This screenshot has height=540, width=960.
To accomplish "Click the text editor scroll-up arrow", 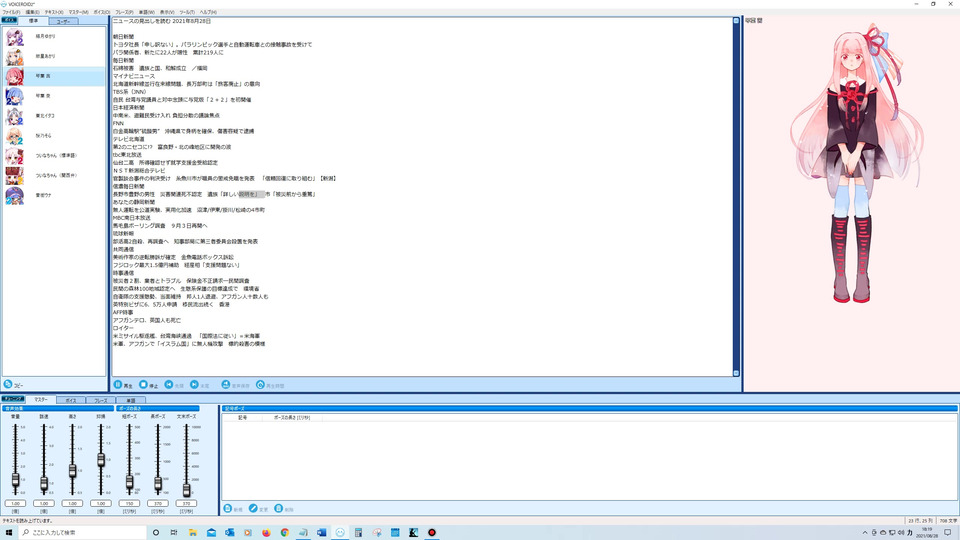I will [736, 21].
